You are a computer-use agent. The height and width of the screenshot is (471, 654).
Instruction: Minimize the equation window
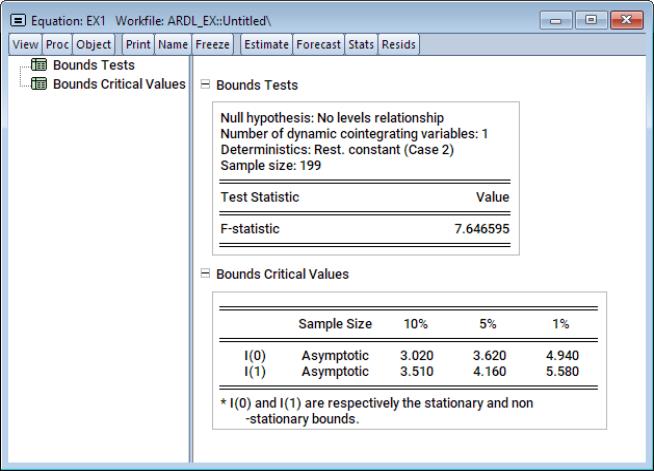(560, 21)
